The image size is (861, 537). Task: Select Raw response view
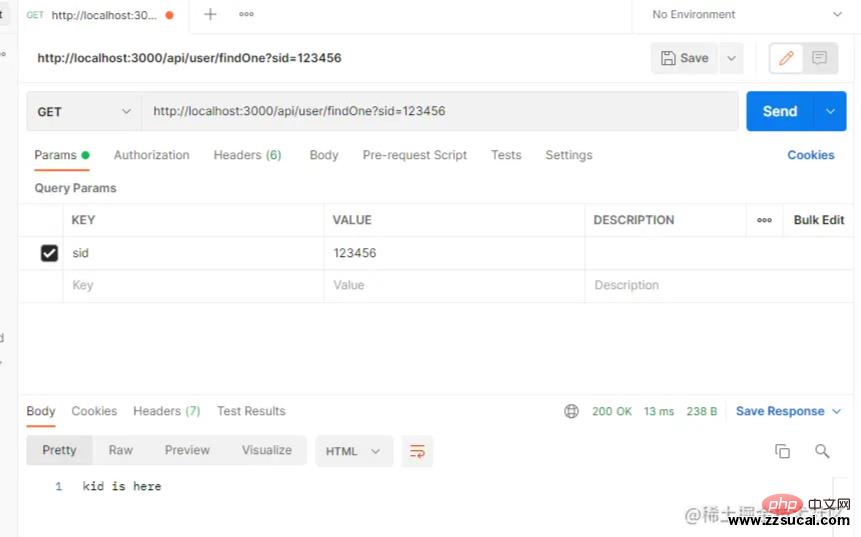121,450
